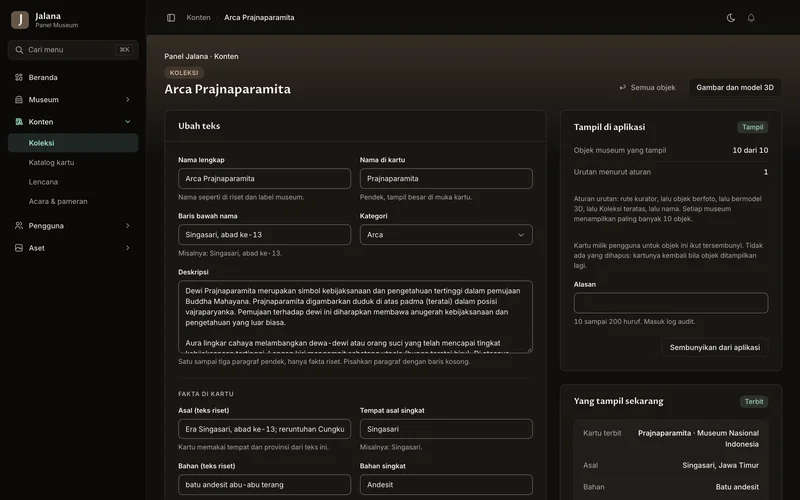Viewport: 800px width, 500px height.
Task: Open the Kategori dropdown showing Arca
Action: coord(446,235)
